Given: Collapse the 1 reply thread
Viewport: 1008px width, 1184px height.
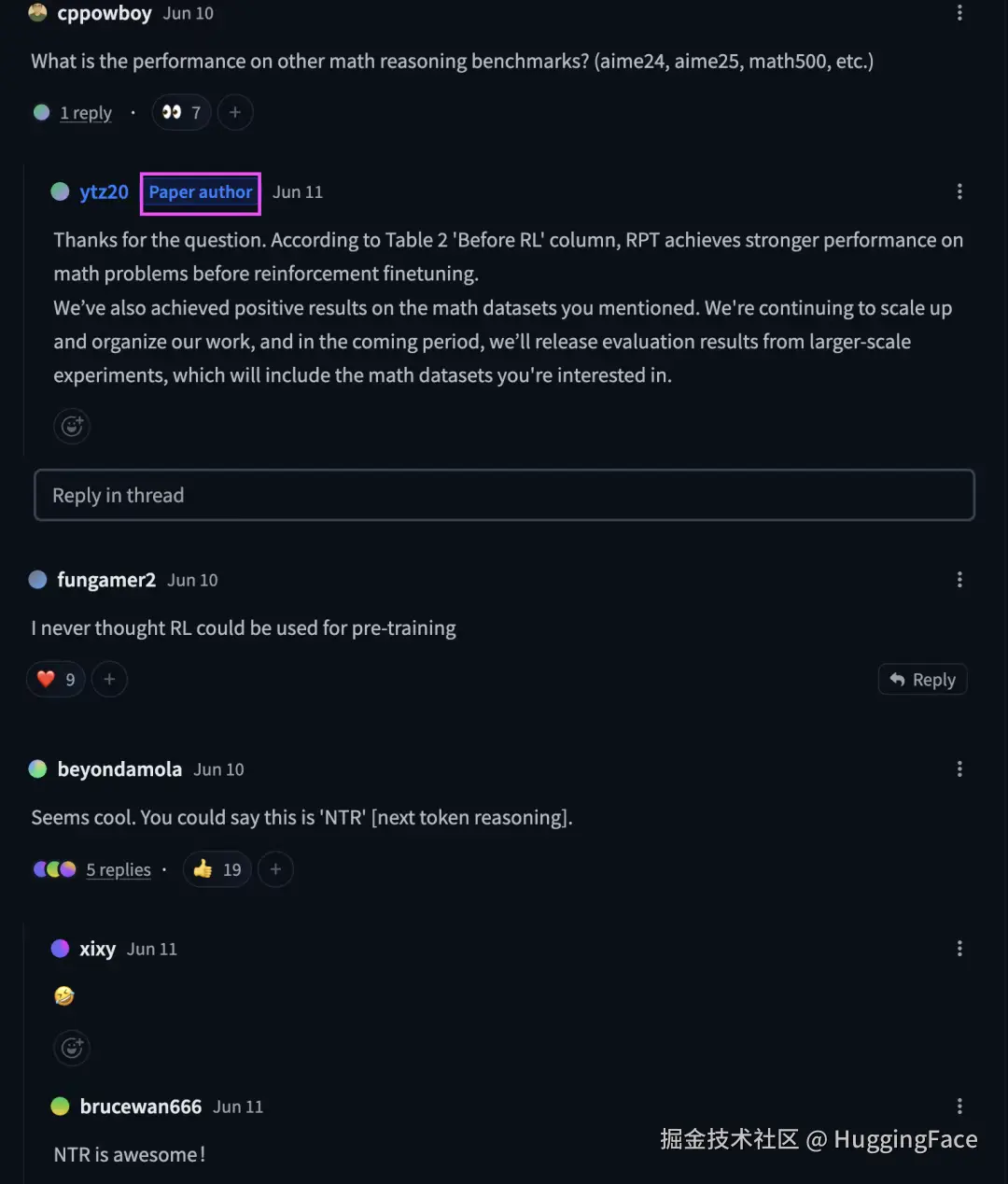Looking at the screenshot, I should [x=86, y=113].
